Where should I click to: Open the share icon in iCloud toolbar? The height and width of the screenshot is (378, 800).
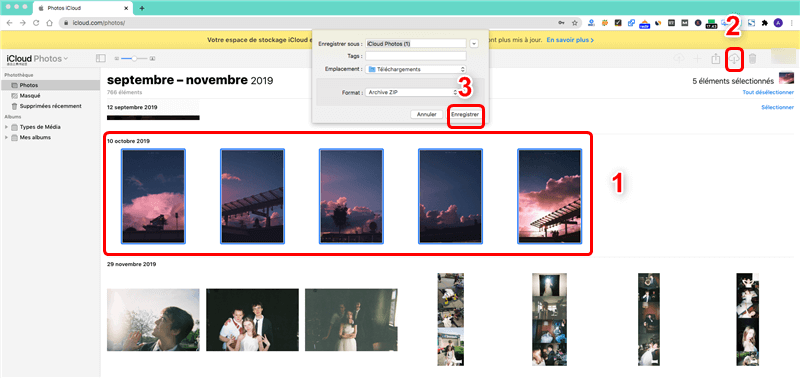pos(715,59)
